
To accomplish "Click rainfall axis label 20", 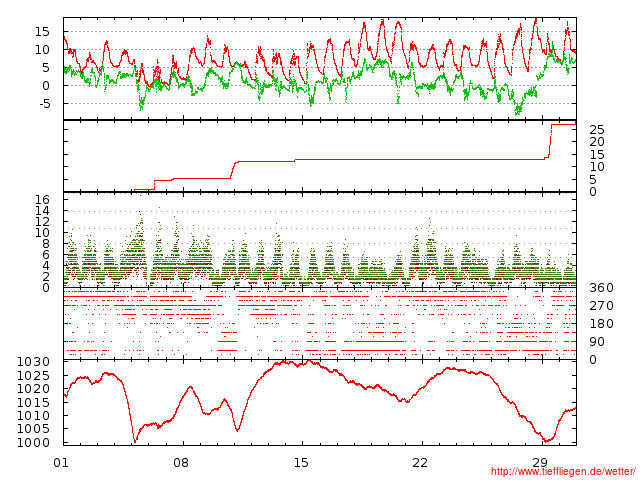I will point(597,142).
